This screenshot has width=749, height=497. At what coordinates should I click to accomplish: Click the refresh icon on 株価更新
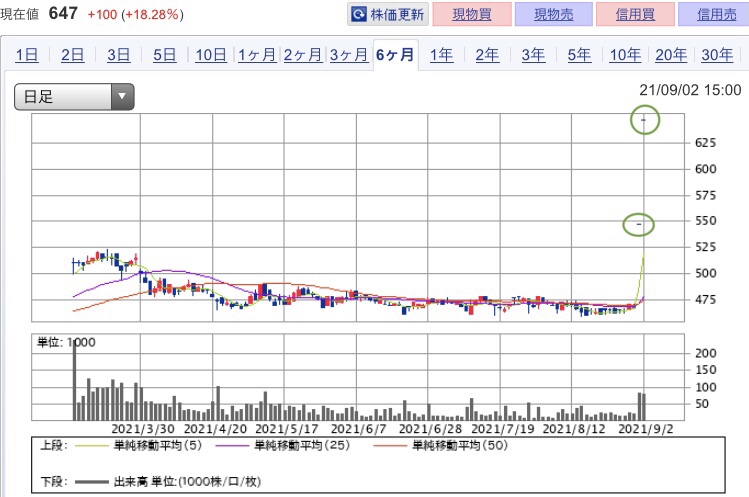tap(359, 14)
